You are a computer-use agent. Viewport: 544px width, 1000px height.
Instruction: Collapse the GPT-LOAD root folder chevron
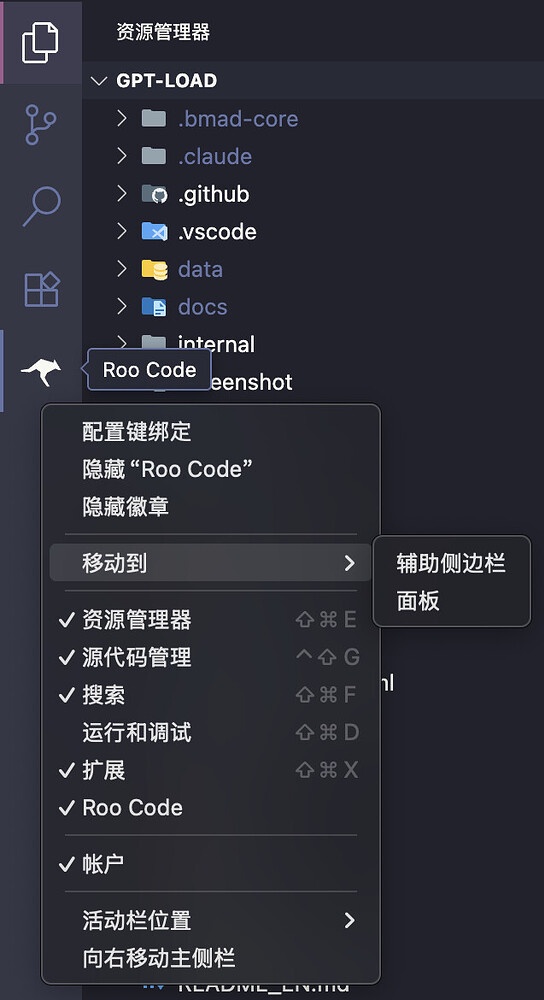(x=98, y=81)
